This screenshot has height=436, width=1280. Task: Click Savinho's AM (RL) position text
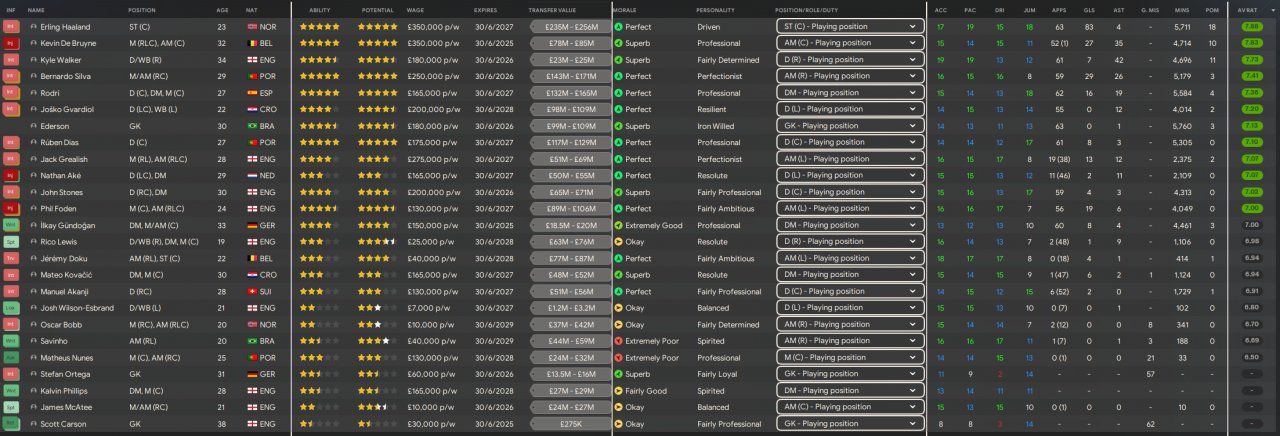coord(142,341)
